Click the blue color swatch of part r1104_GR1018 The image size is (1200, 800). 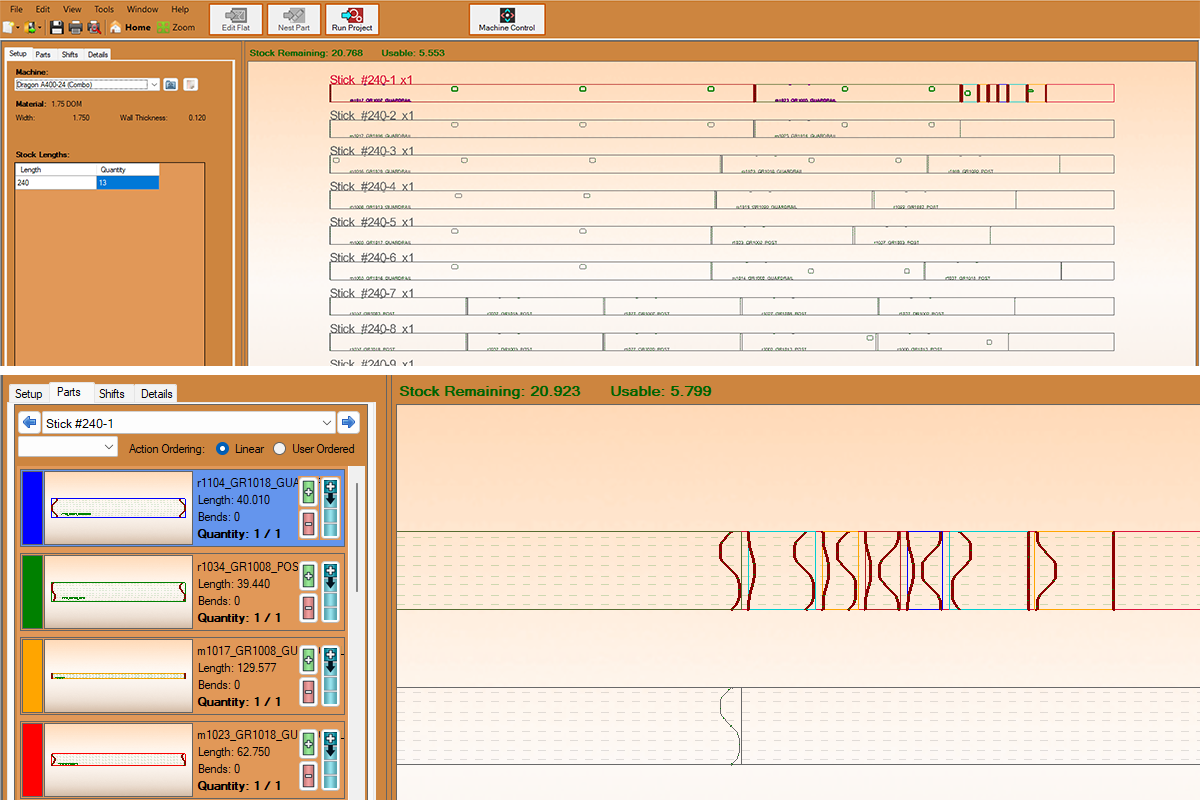32,508
